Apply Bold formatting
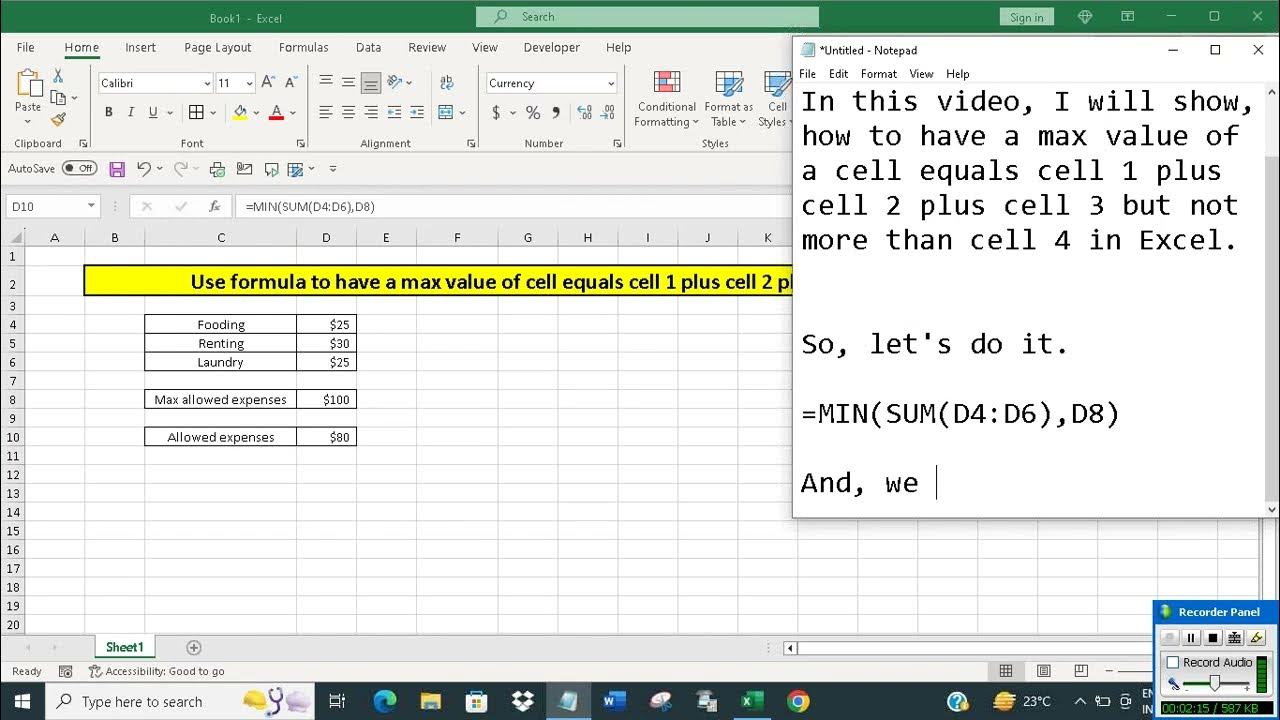The width and height of the screenshot is (1280, 720). (x=107, y=113)
